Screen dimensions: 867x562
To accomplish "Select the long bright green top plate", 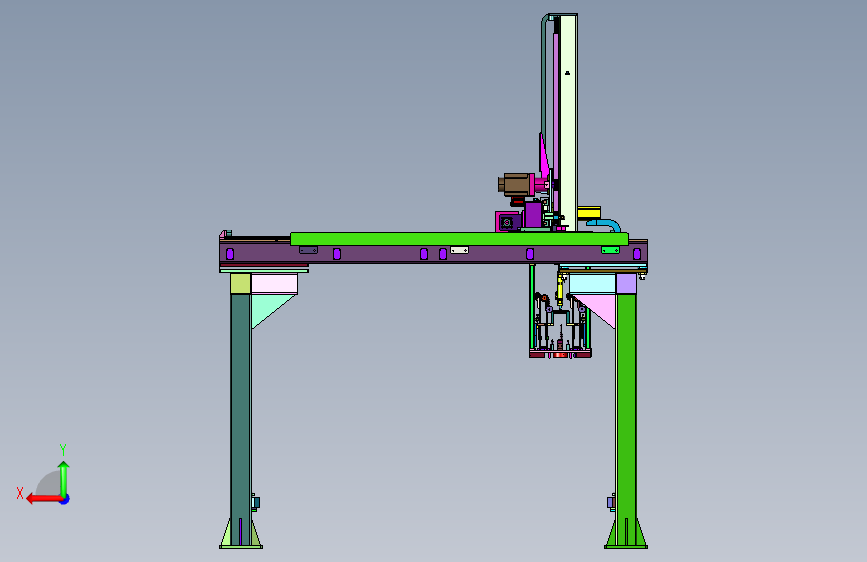I will click(459, 238).
